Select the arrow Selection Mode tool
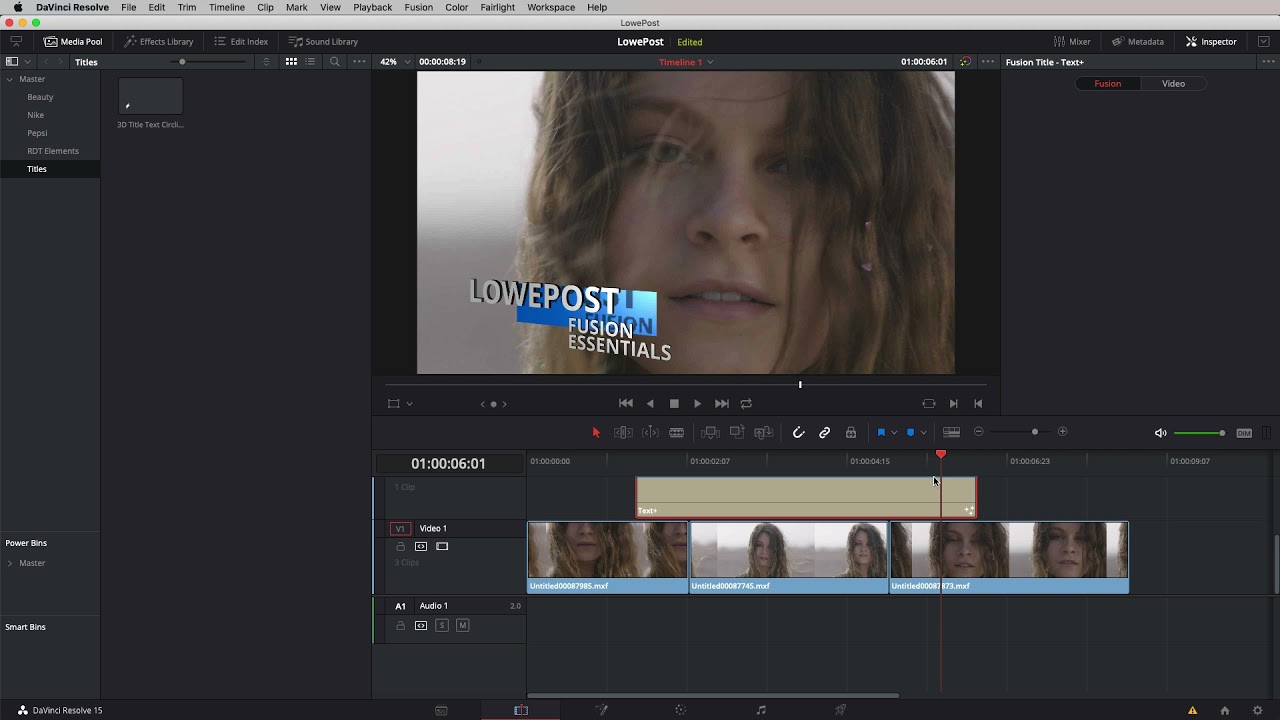 click(596, 432)
